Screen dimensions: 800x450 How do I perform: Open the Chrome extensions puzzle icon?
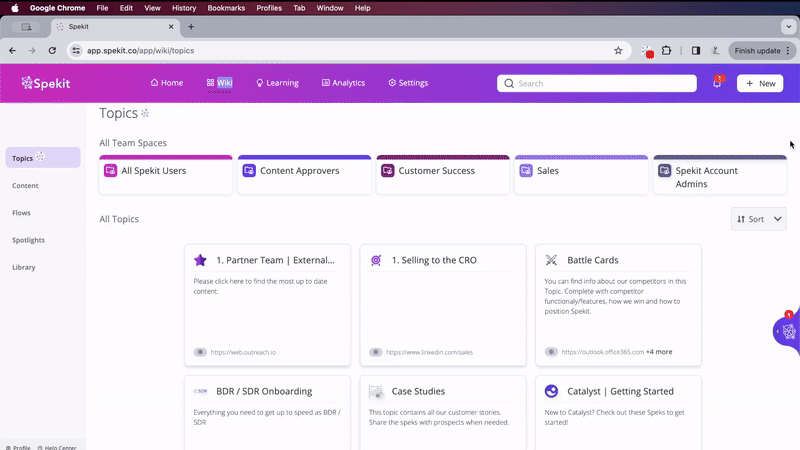666,51
